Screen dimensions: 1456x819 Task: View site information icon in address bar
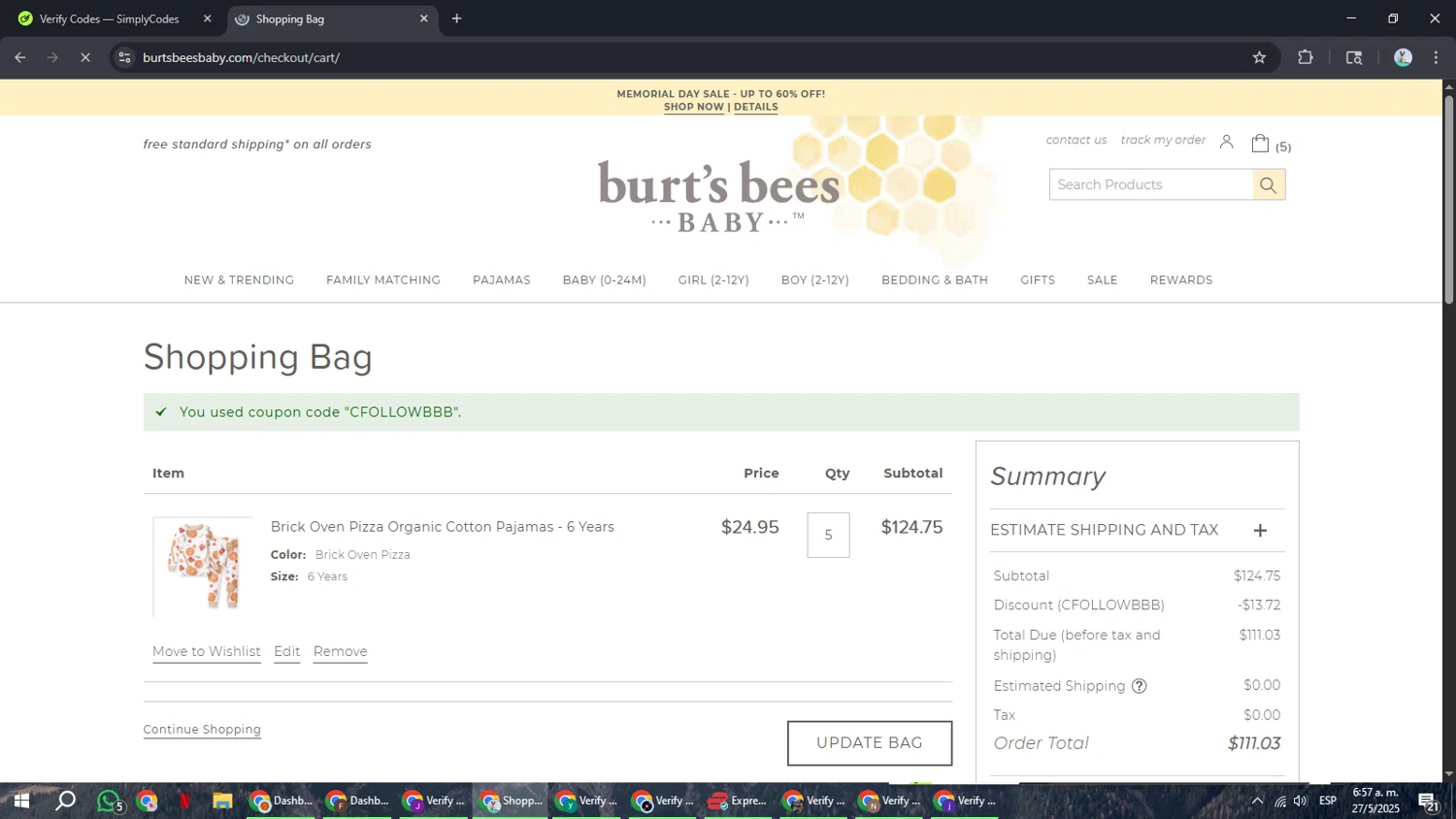click(124, 58)
